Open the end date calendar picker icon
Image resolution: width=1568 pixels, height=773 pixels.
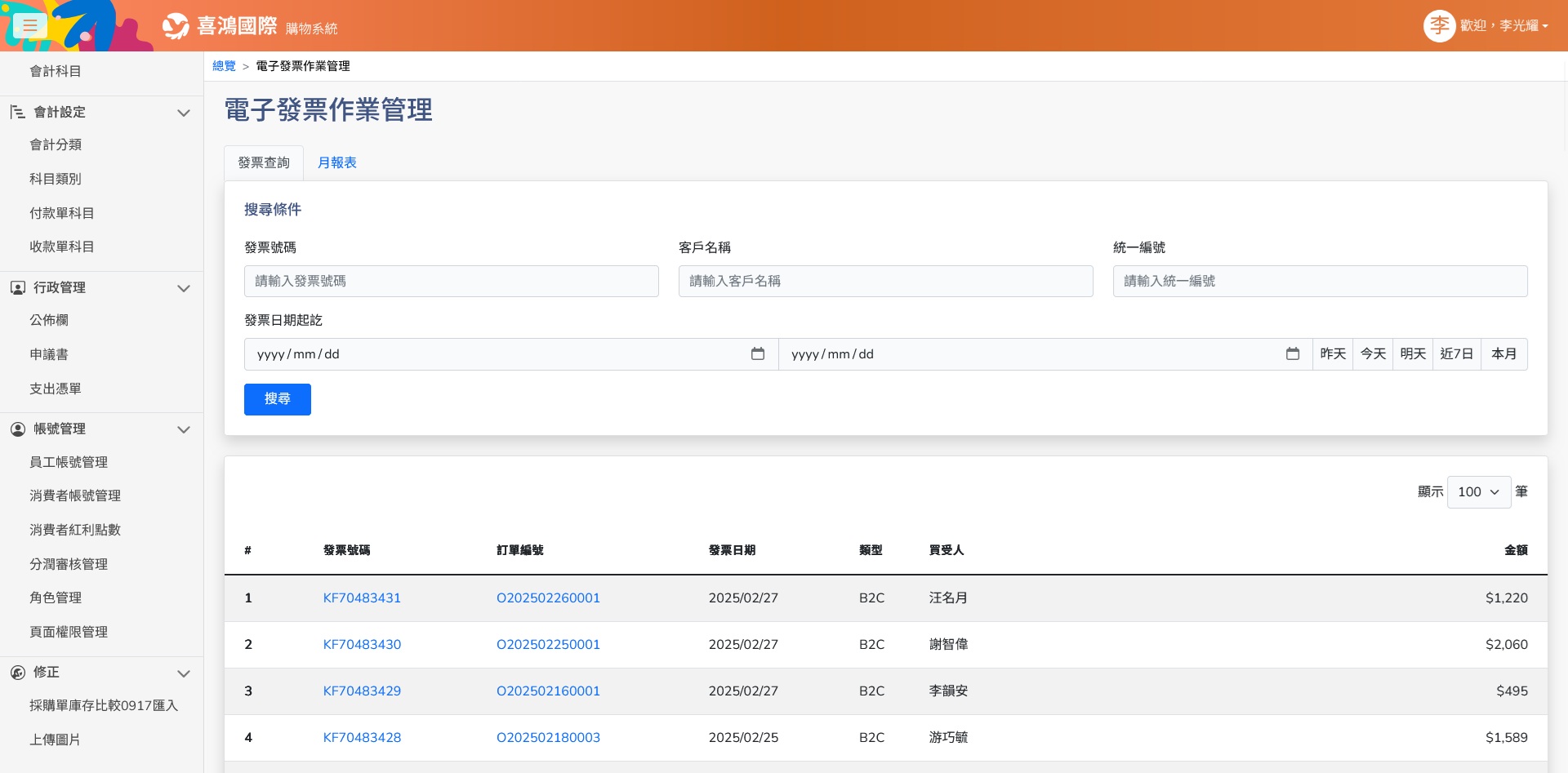coord(1293,354)
